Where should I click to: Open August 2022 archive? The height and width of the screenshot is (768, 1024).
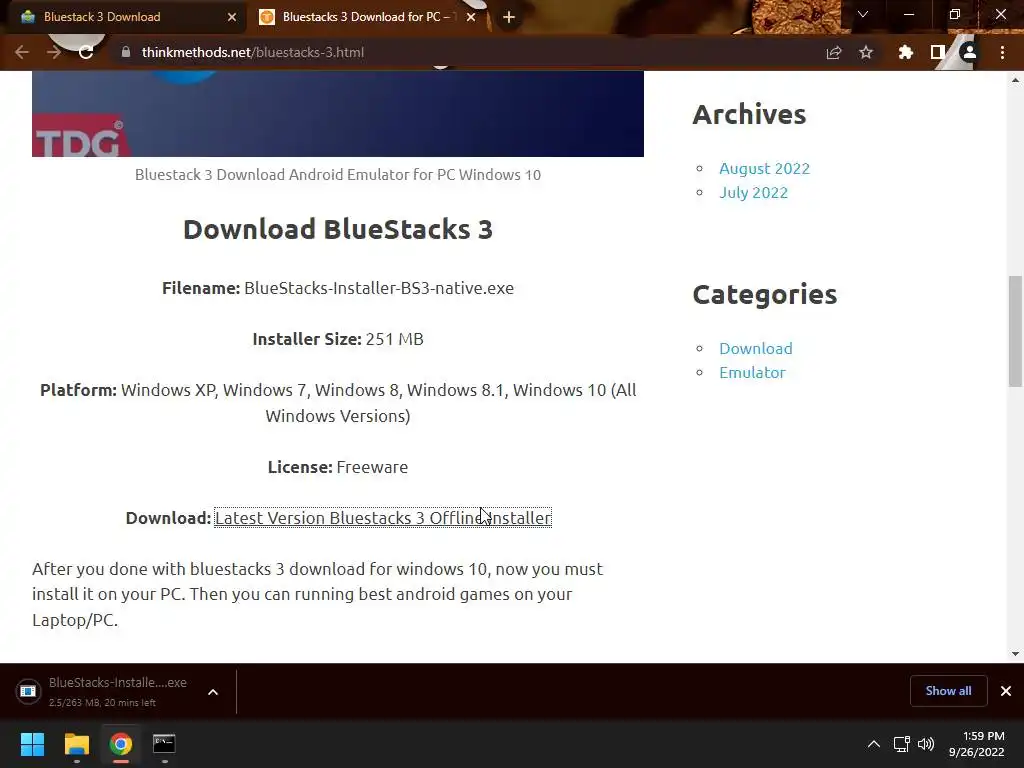pos(764,168)
